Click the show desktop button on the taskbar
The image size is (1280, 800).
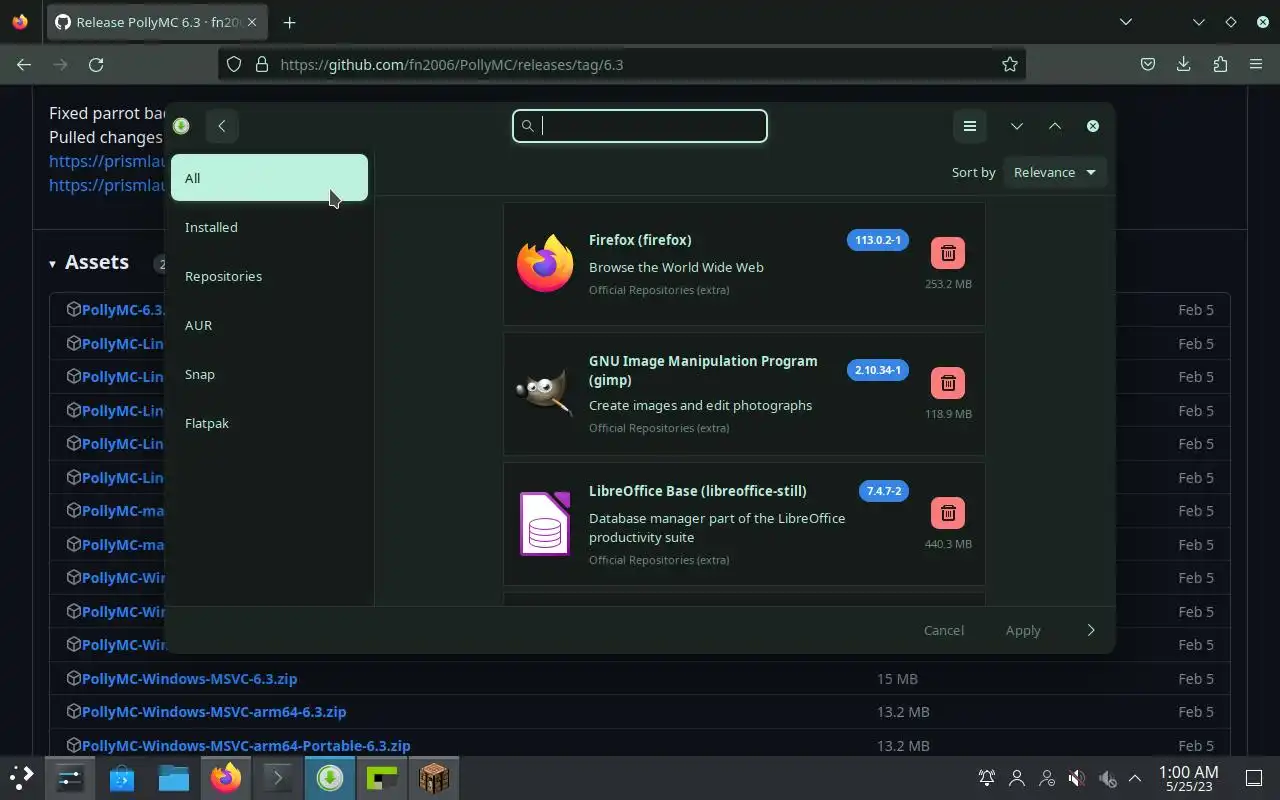(1254, 778)
